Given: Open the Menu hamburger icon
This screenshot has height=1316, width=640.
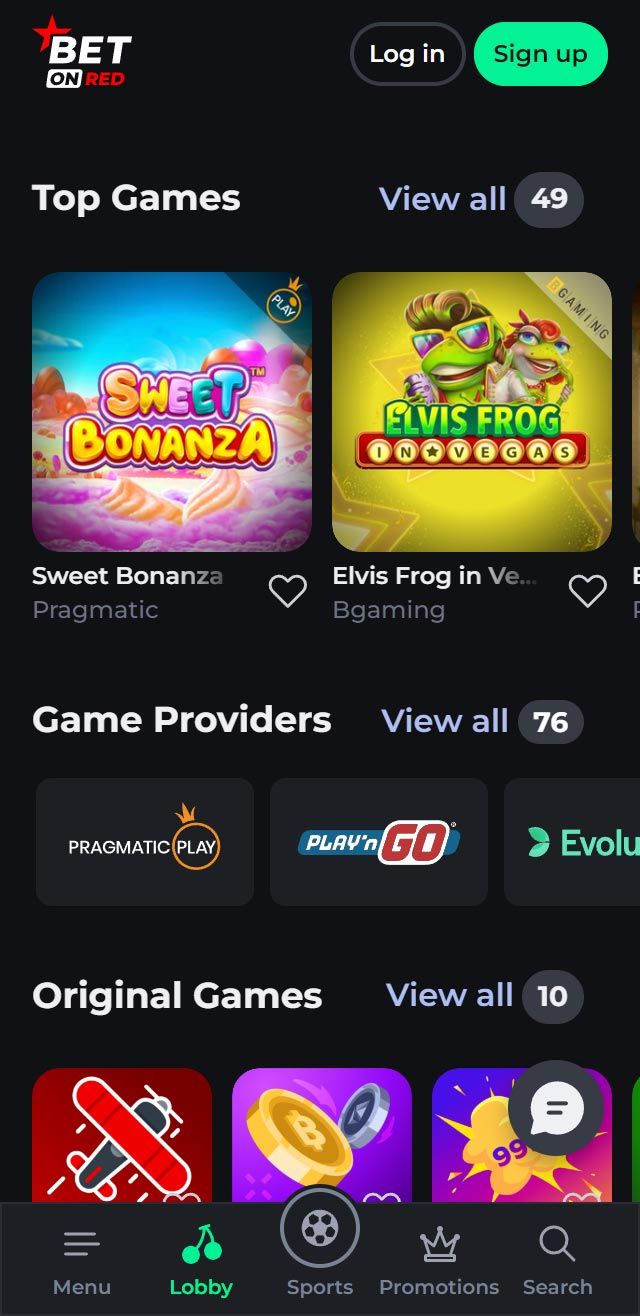Looking at the screenshot, I should click(81, 1243).
